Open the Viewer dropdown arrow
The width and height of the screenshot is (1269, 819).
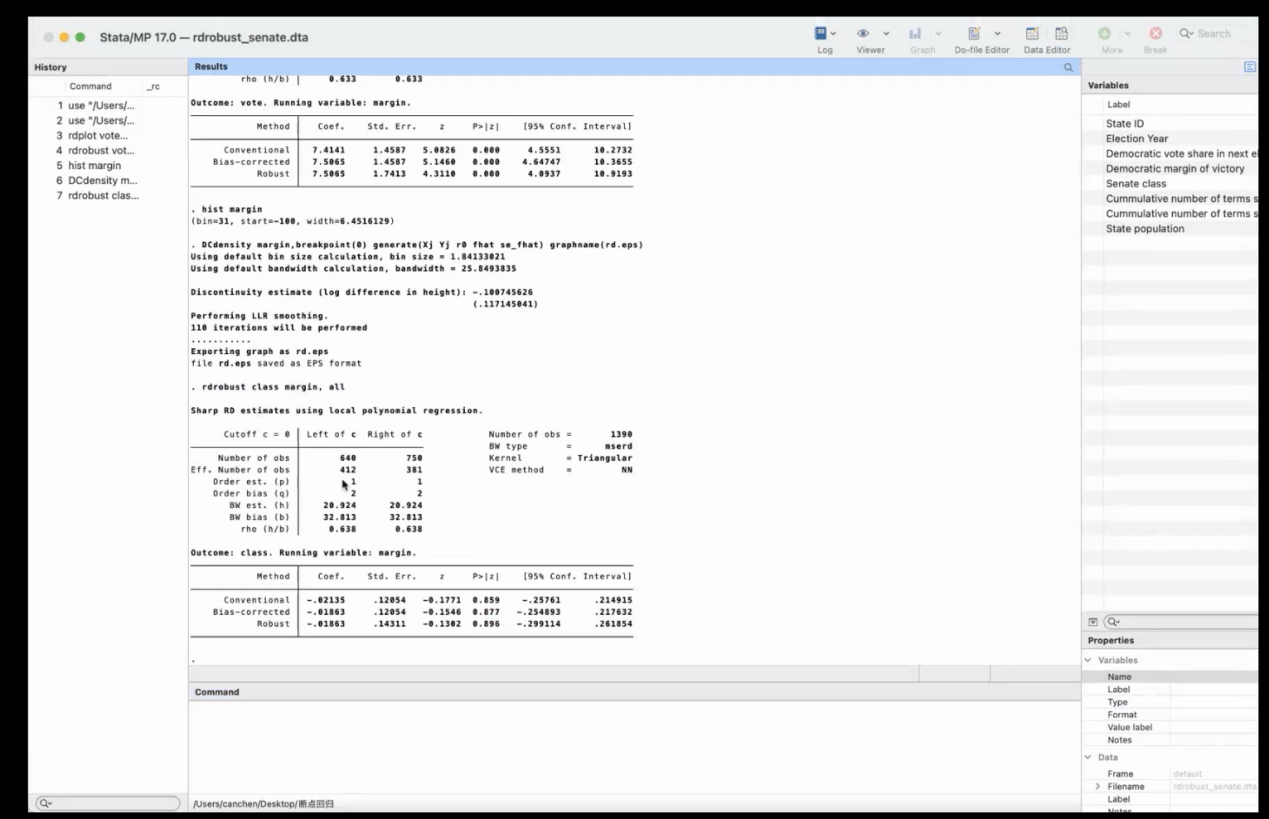click(x=886, y=33)
